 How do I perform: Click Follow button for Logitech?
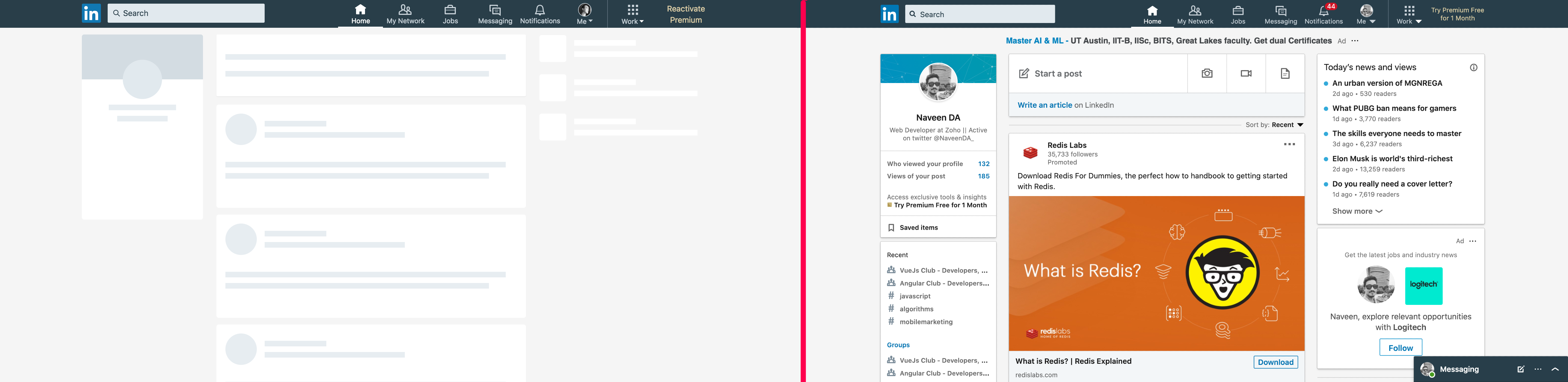1400,348
